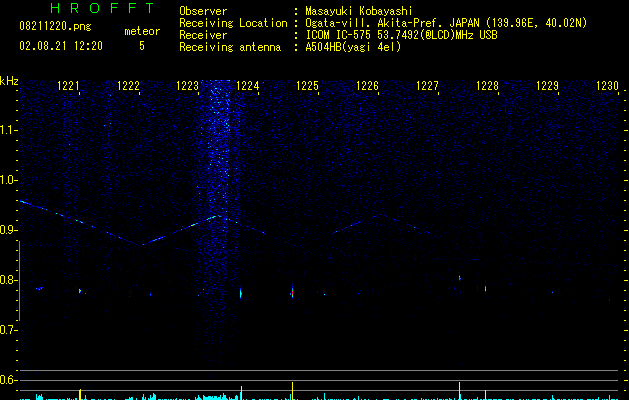The width and height of the screenshot is (629, 400).
Task: Click time marker 1226
Action: tap(367, 86)
